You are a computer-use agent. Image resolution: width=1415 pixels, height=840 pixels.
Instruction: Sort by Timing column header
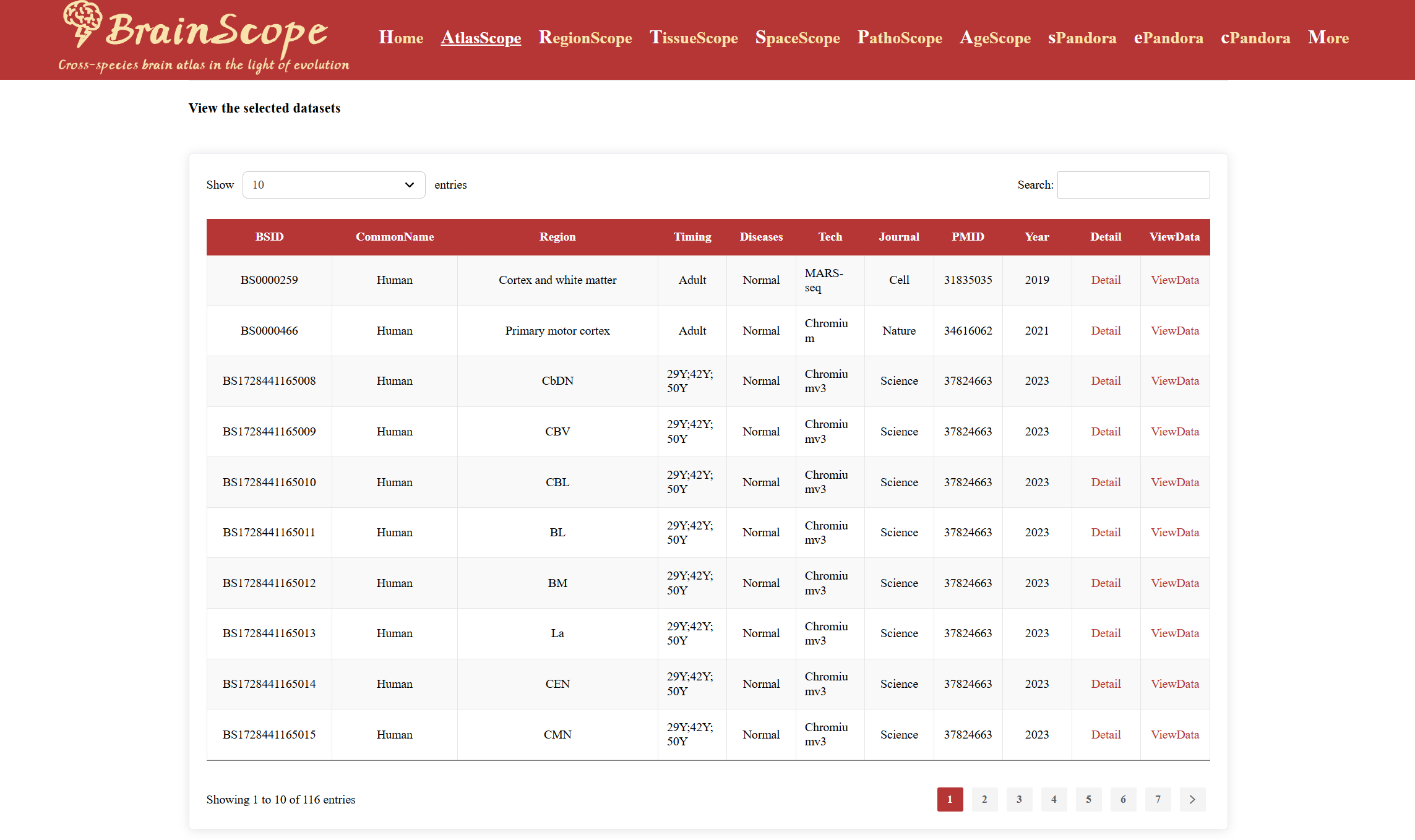point(692,237)
